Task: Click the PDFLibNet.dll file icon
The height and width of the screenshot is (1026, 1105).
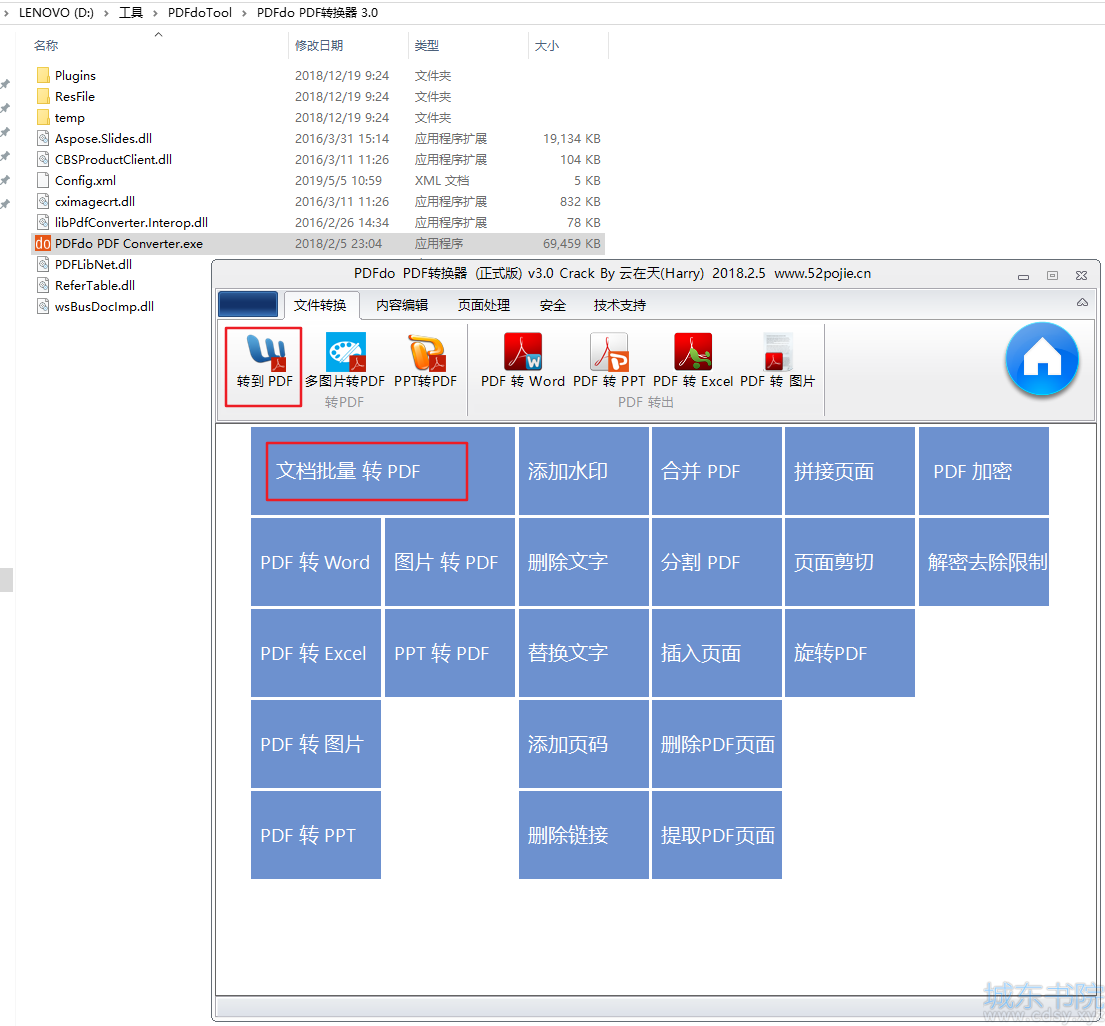Action: point(43,264)
